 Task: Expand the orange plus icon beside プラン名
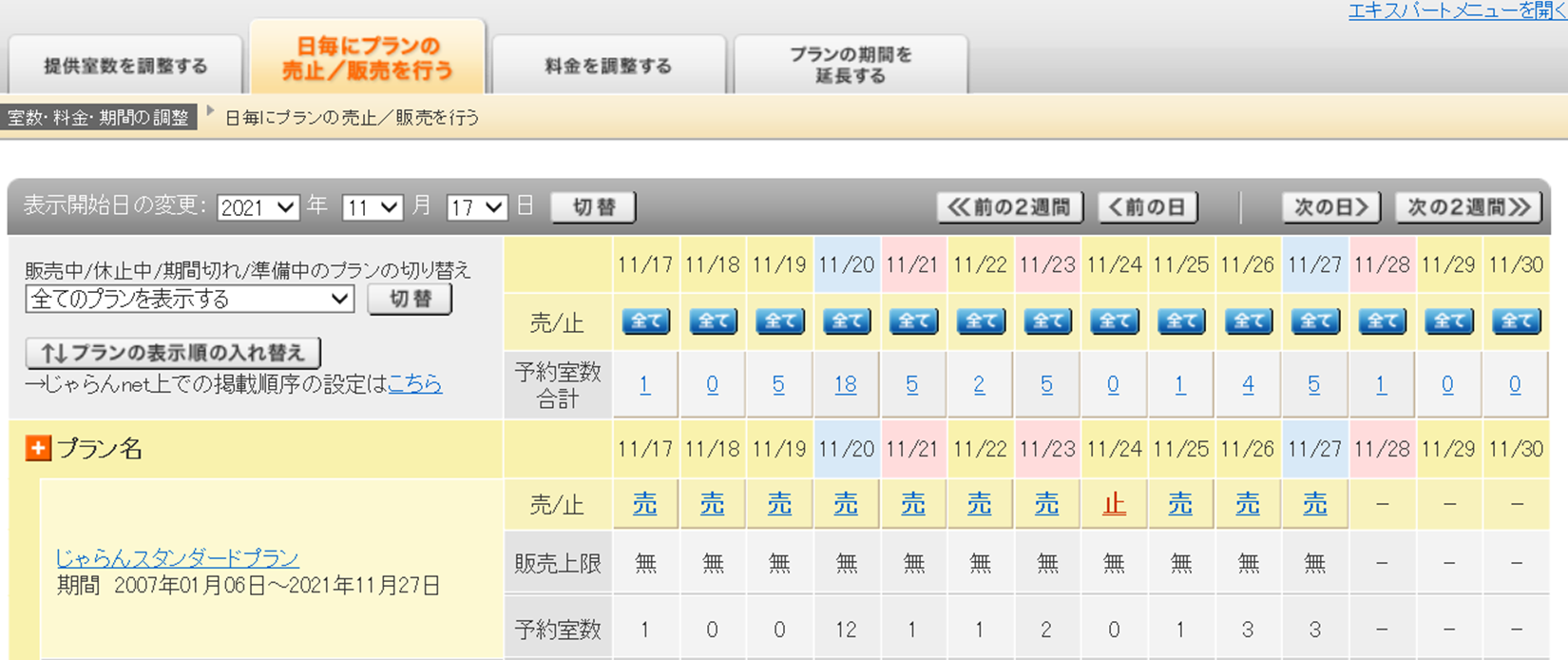[38, 448]
